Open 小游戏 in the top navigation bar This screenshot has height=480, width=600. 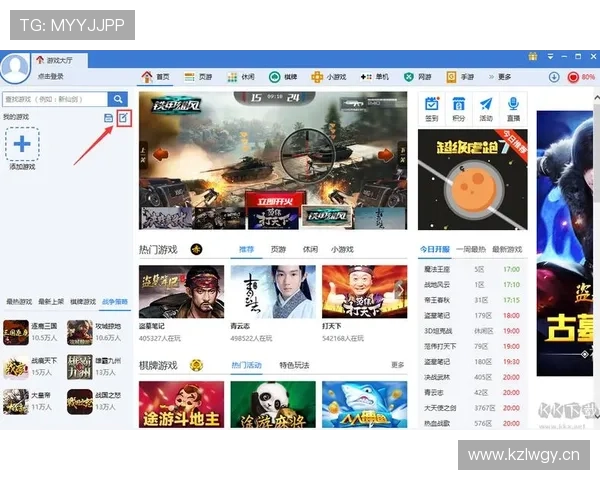click(329, 77)
